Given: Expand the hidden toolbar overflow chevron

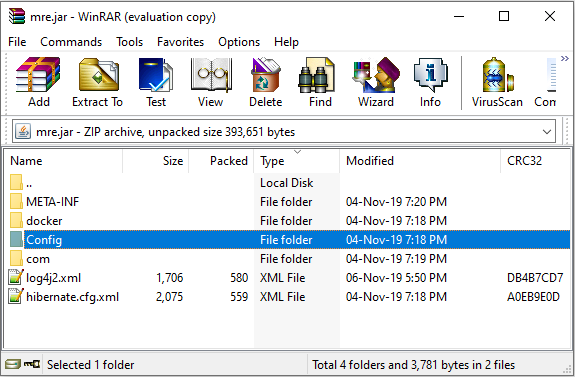Looking at the screenshot, I should (565, 58).
